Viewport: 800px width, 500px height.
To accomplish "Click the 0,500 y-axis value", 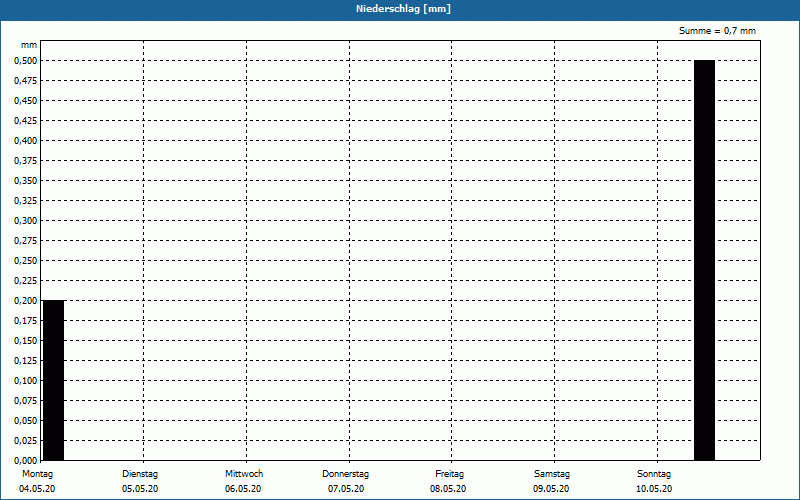I will (26, 61).
